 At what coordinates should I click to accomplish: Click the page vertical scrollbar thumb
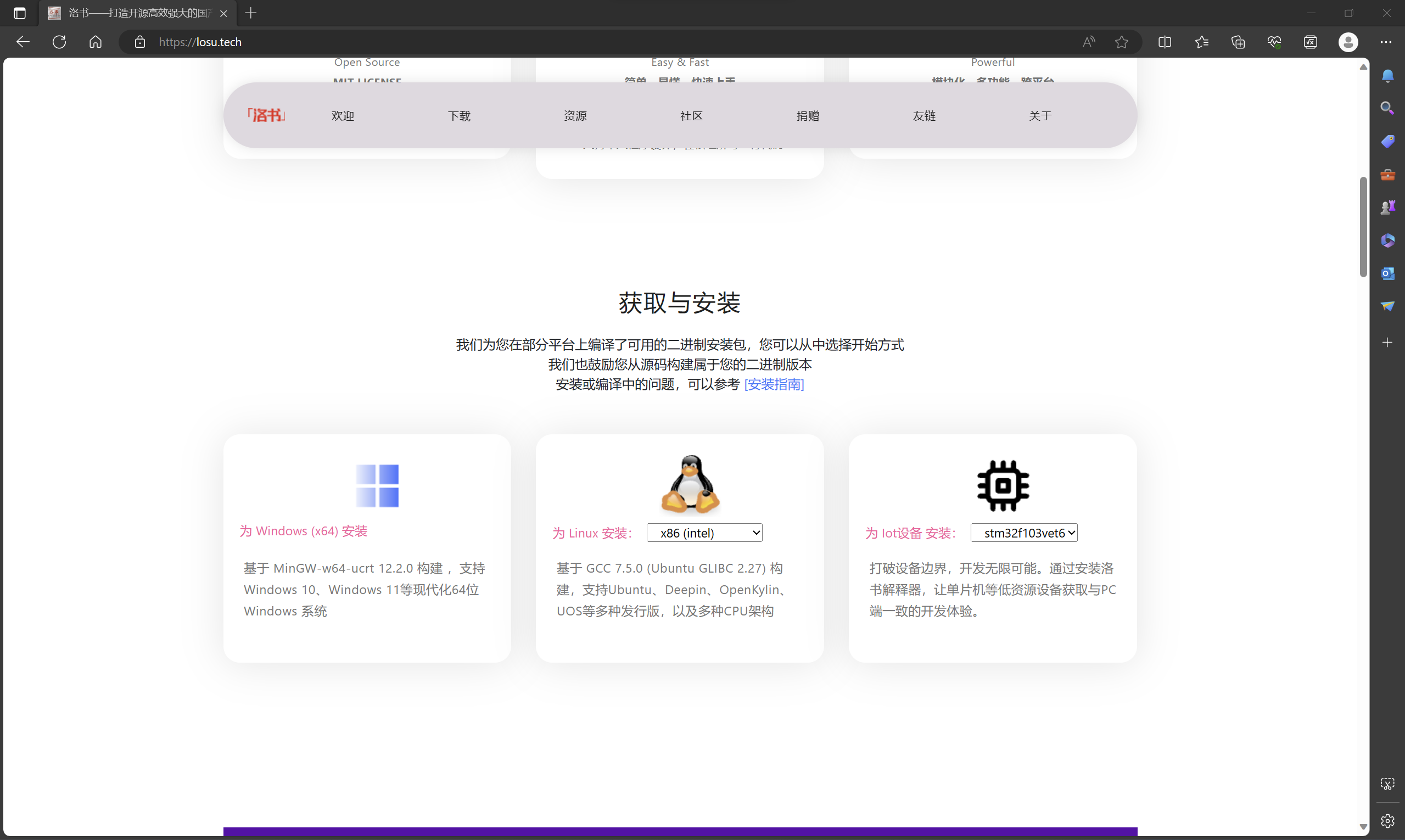pyautogui.click(x=1363, y=226)
